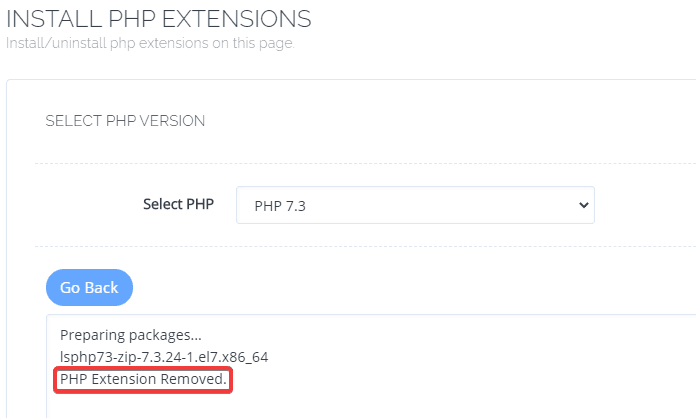
Task: Click the PHP Extension Removed. message
Action: point(144,380)
